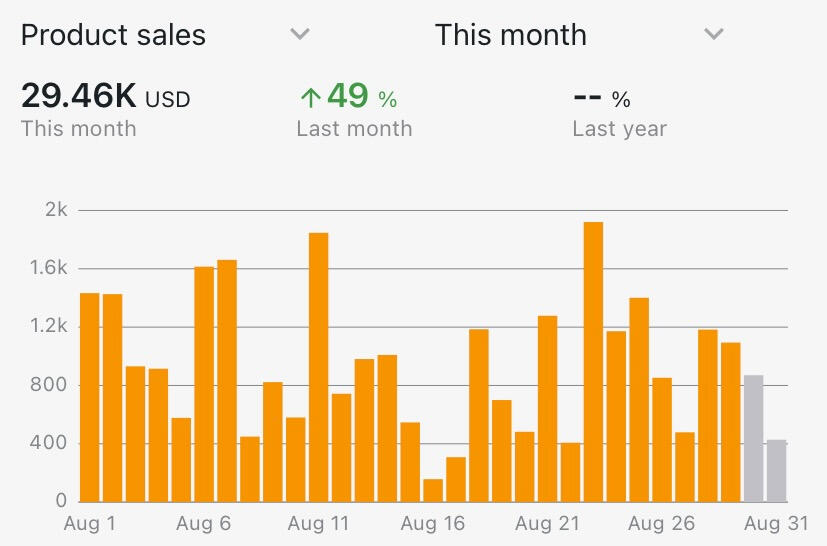Viewport: 827px width, 546px height.
Task: Select the shortest orange bar in chart
Action: click(x=433, y=490)
